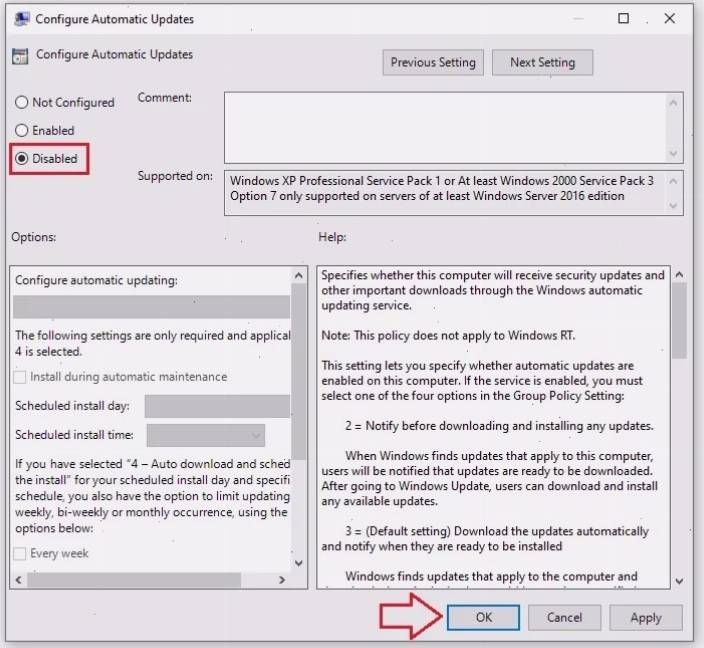
Task: Go to Next Setting
Action: point(542,62)
